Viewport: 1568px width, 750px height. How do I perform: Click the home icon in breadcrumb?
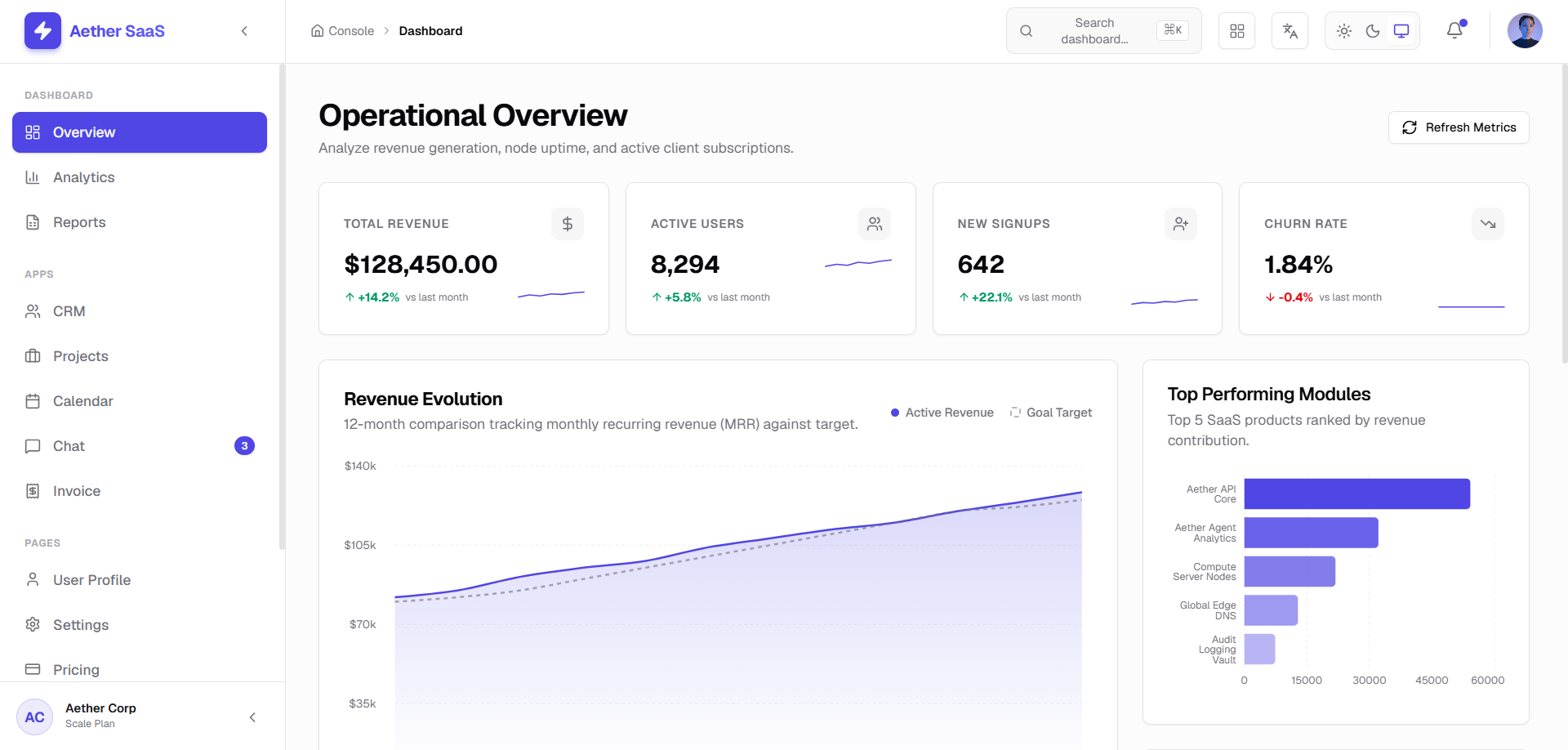(x=317, y=31)
